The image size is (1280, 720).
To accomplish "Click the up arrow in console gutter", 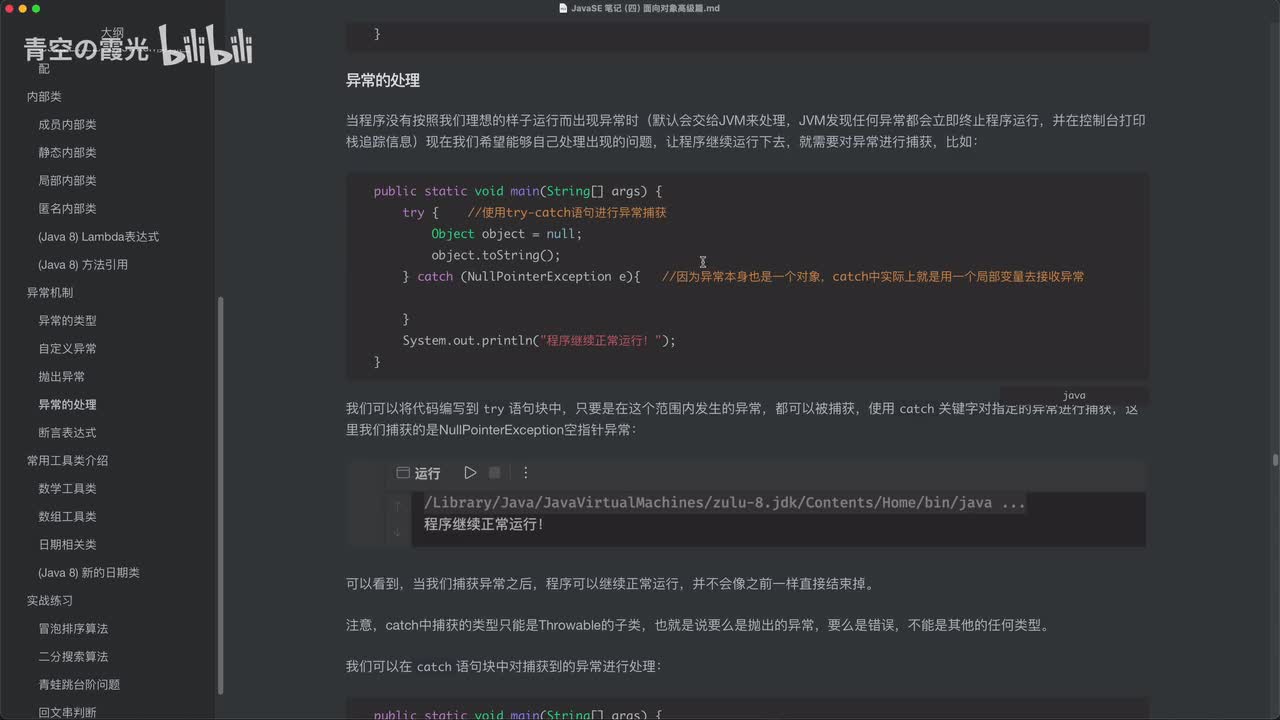I will click(x=397, y=507).
